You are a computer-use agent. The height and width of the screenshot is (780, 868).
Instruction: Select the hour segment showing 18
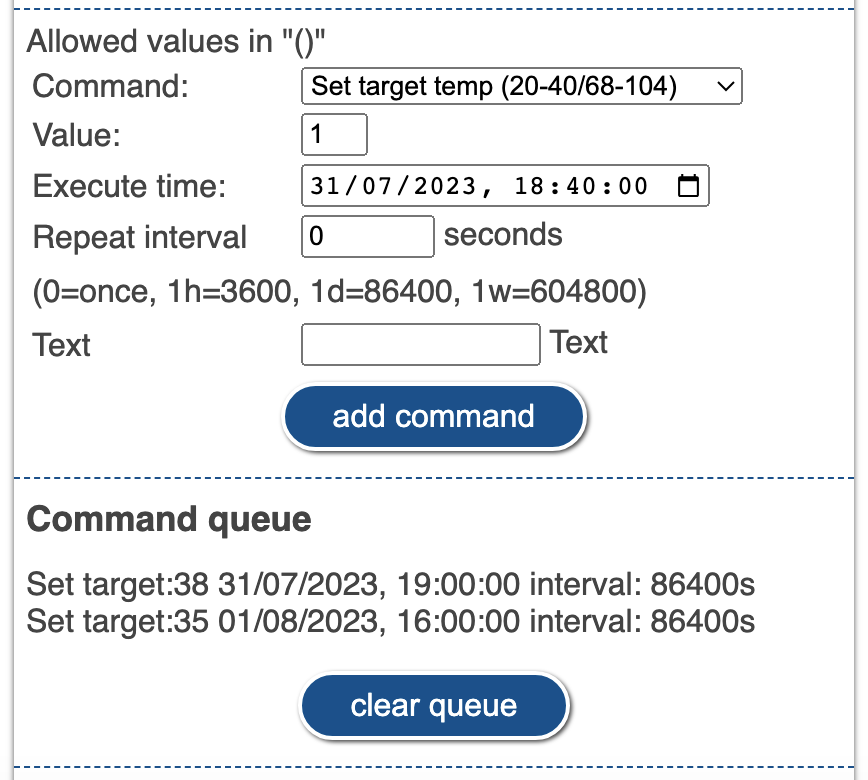click(531, 186)
